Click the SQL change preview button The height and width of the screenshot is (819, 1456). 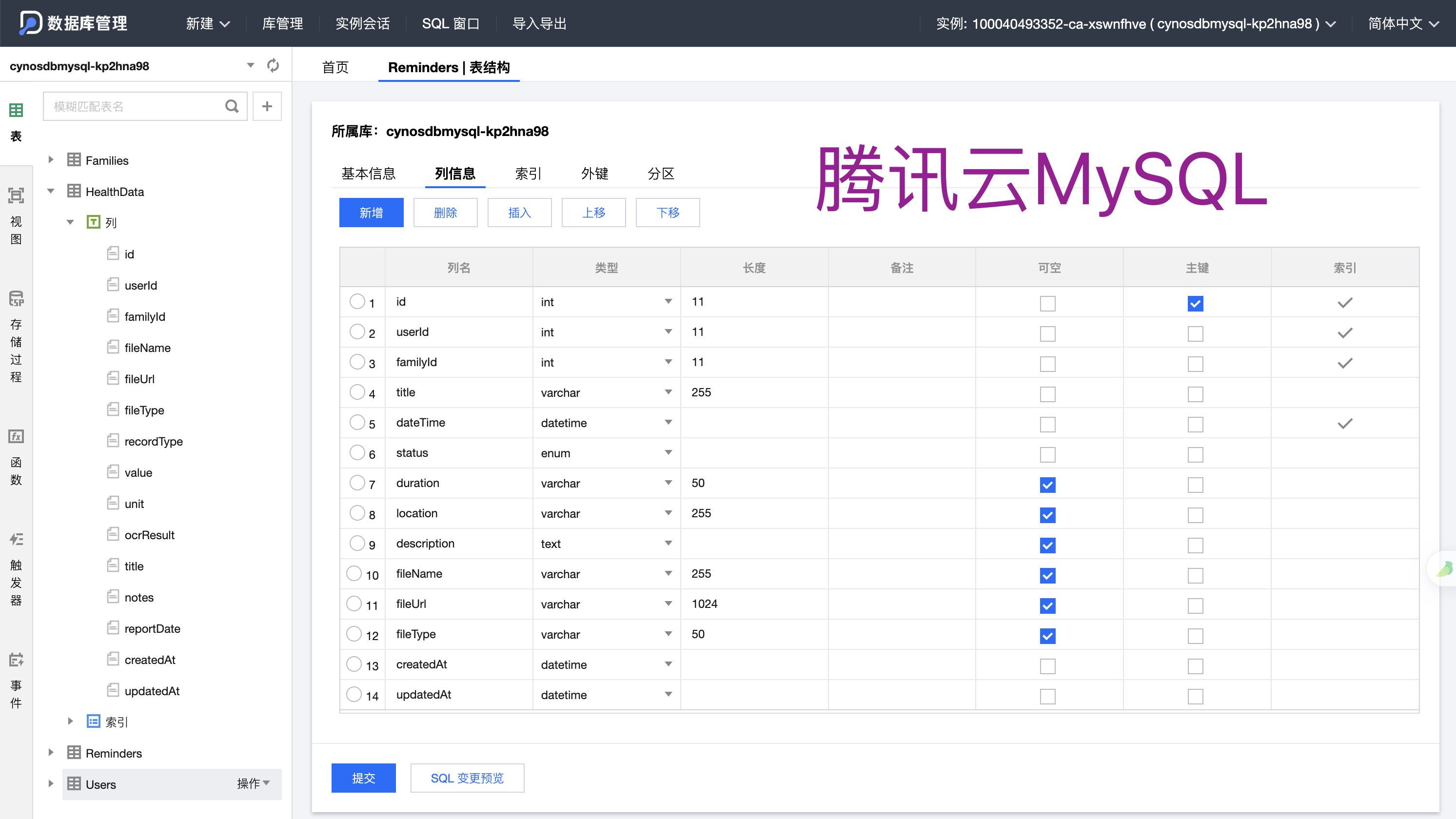click(x=467, y=778)
